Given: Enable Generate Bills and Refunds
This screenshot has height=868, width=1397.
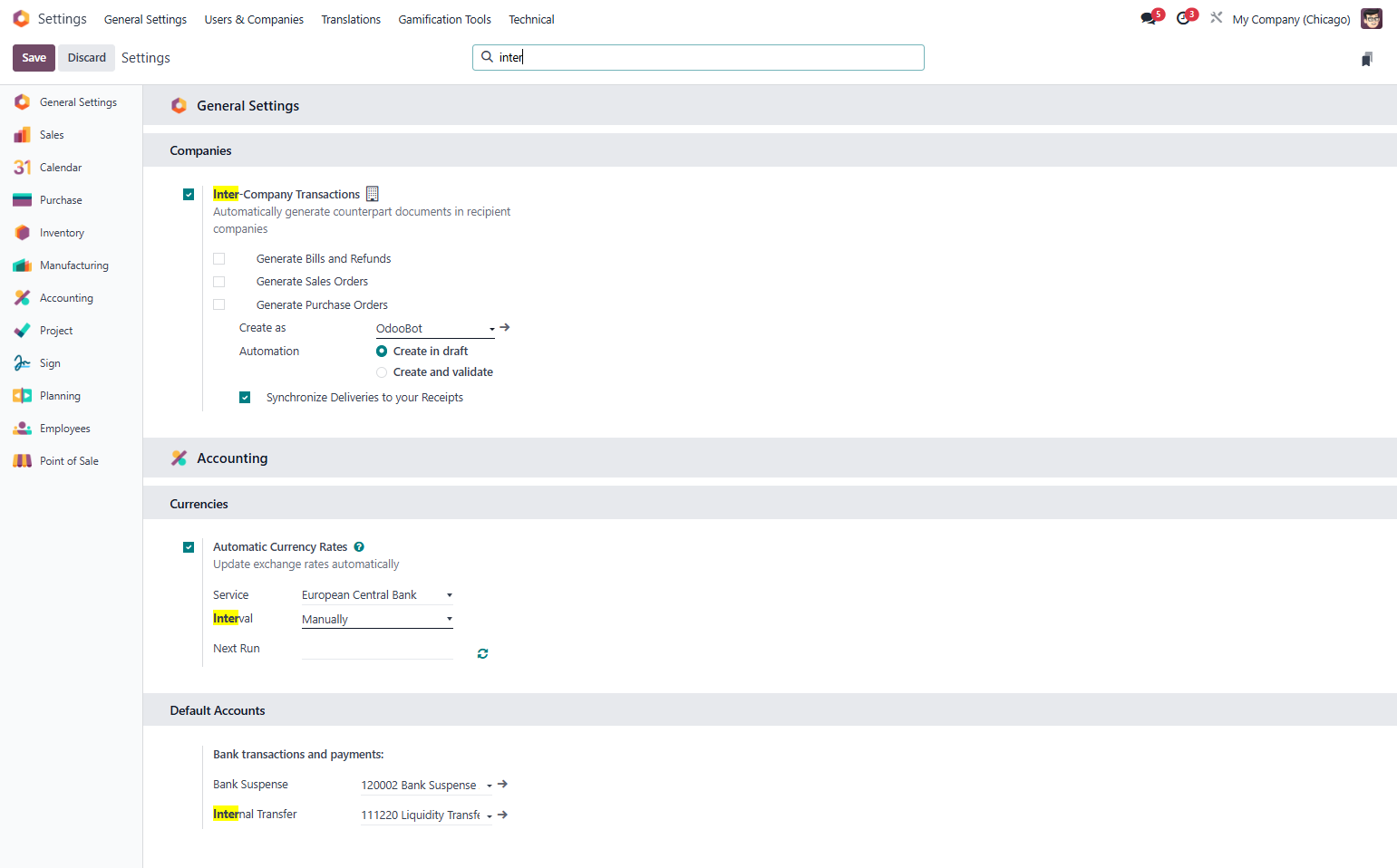Looking at the screenshot, I should (x=218, y=258).
